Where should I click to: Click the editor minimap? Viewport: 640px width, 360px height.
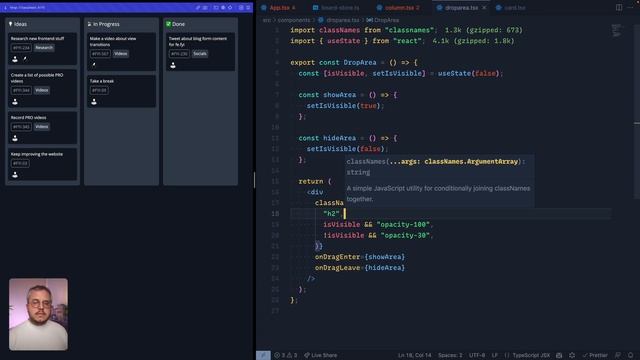point(617,31)
